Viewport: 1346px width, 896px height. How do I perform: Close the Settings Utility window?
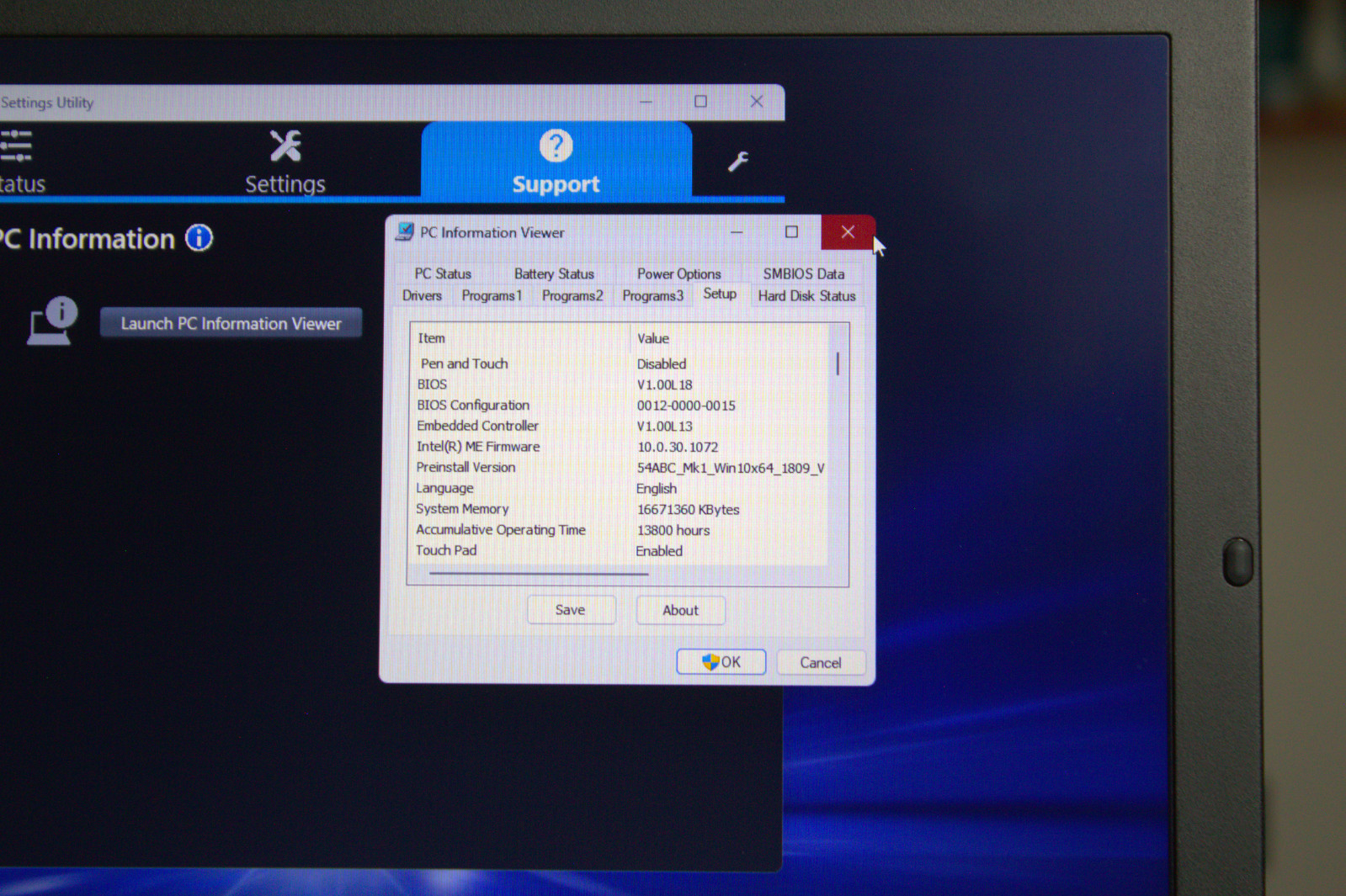[757, 101]
